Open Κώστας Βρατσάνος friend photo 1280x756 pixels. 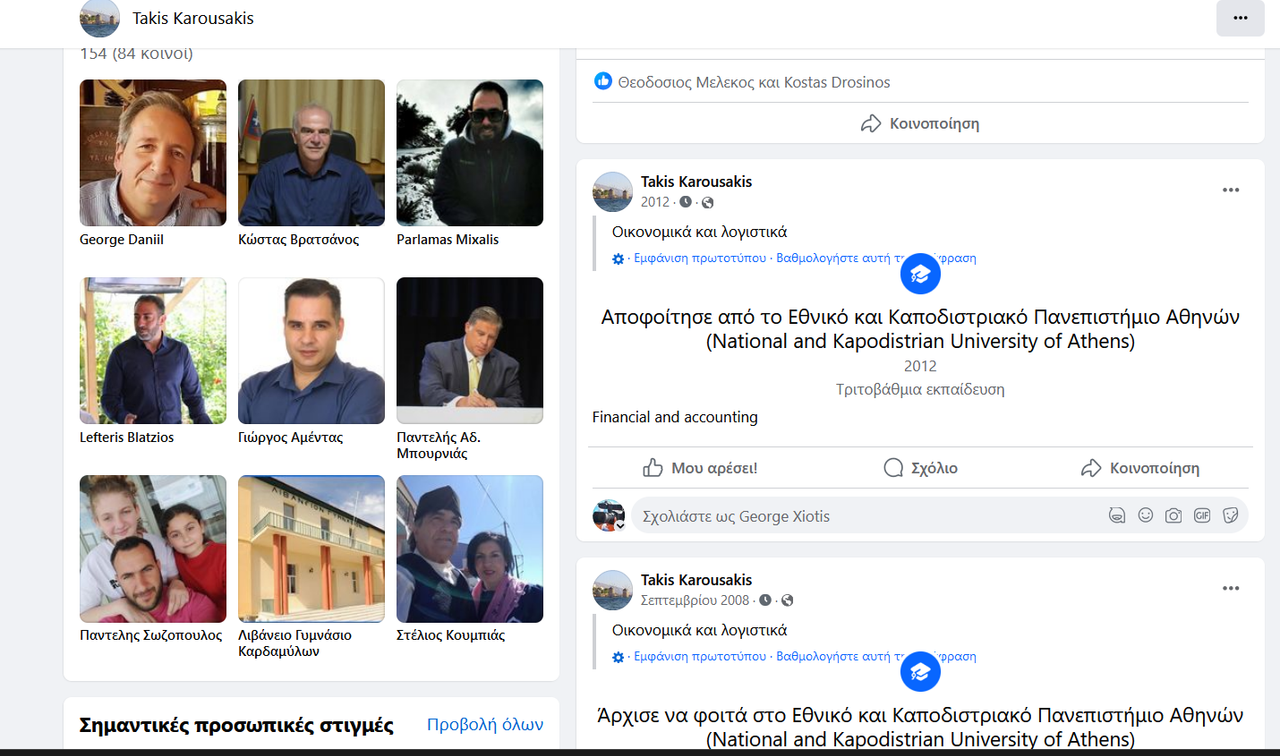point(311,153)
